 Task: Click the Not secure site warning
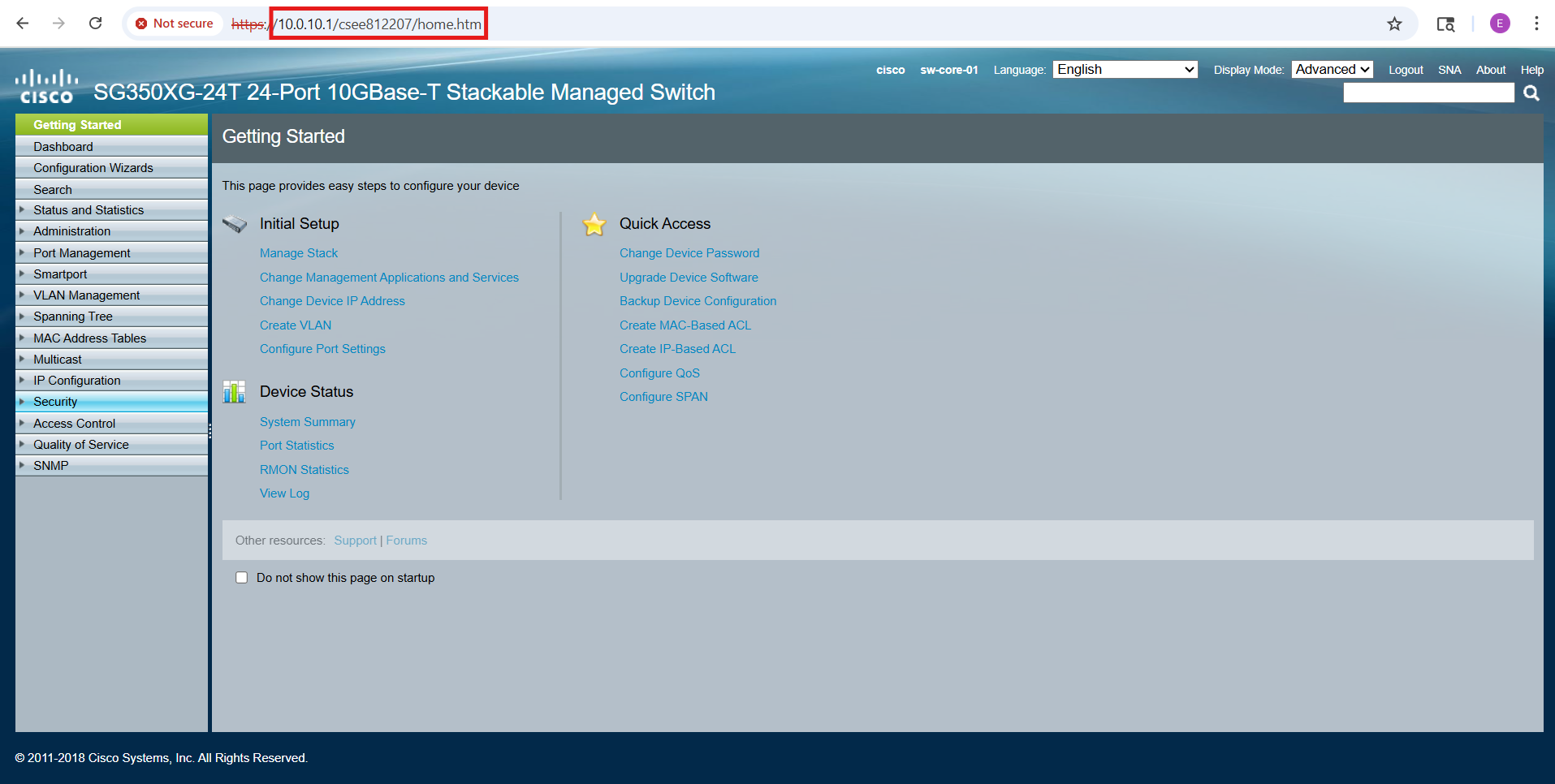pos(174,24)
